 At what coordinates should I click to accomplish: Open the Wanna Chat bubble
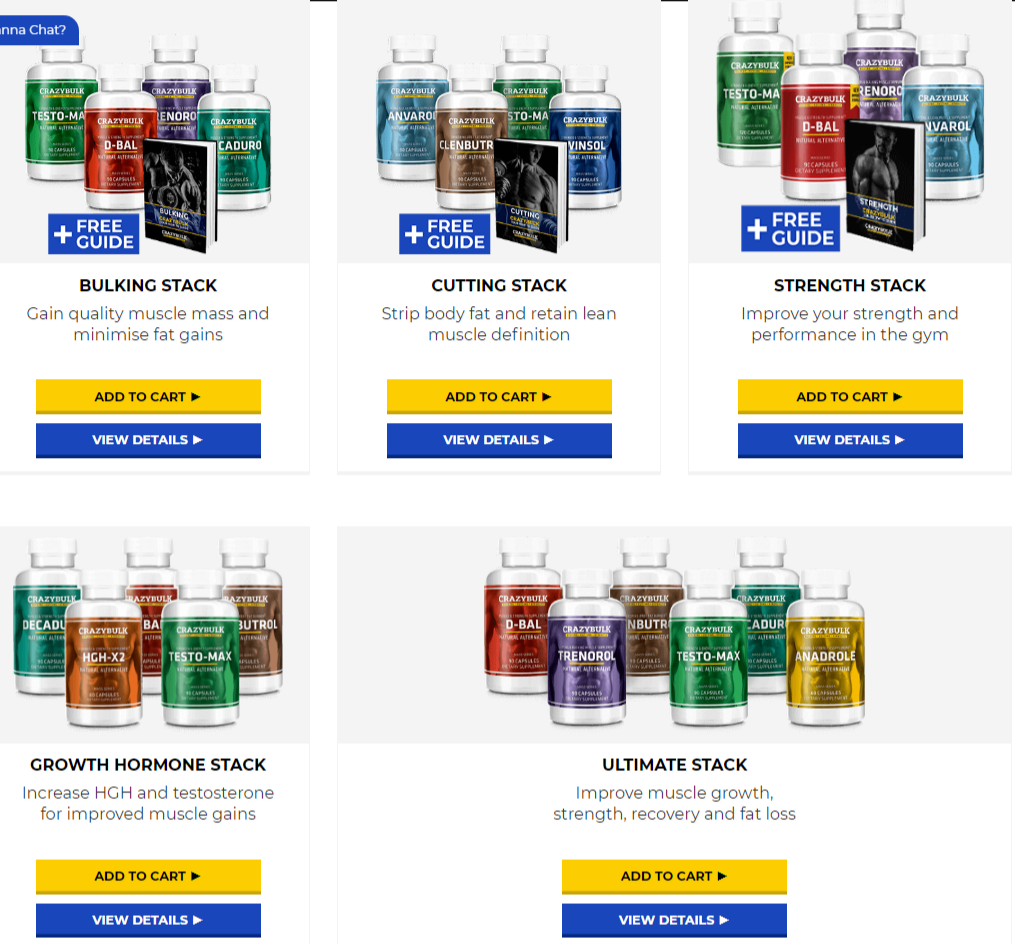[36, 30]
